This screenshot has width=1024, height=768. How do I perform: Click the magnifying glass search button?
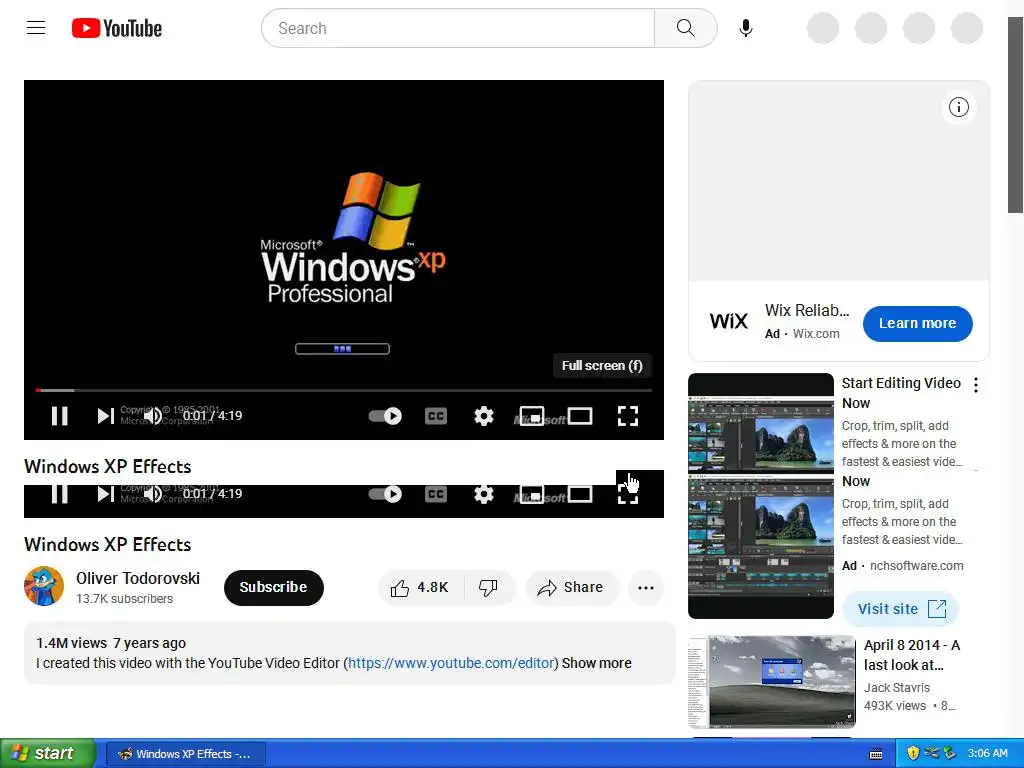(686, 28)
